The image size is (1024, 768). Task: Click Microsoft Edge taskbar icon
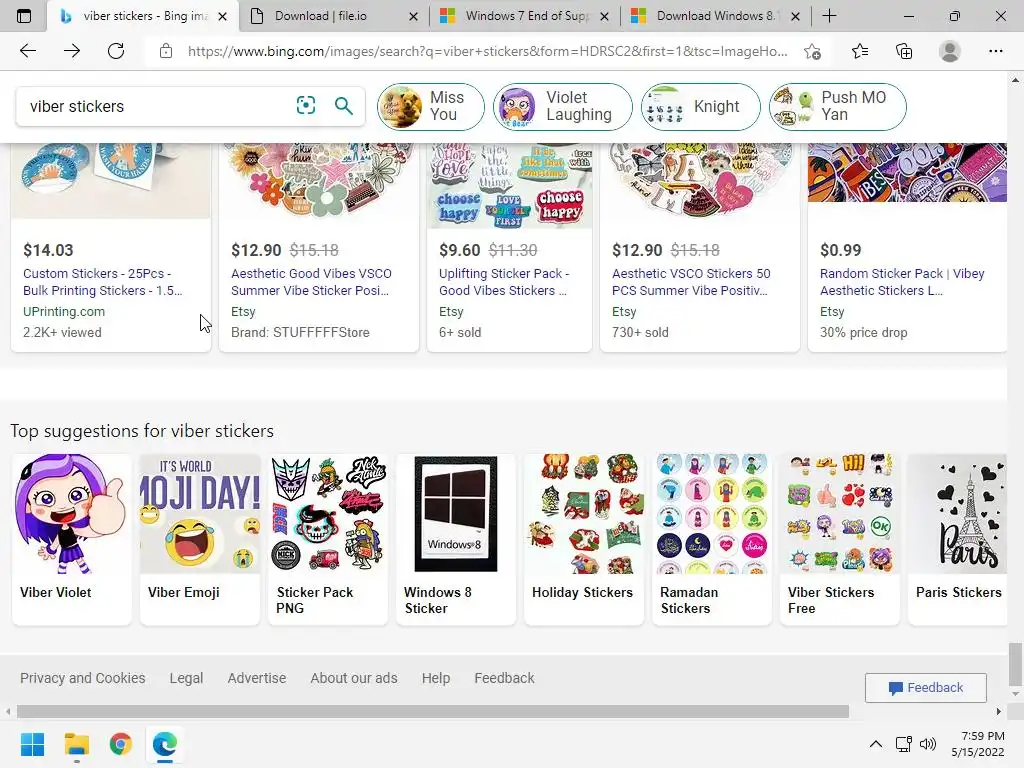point(165,744)
